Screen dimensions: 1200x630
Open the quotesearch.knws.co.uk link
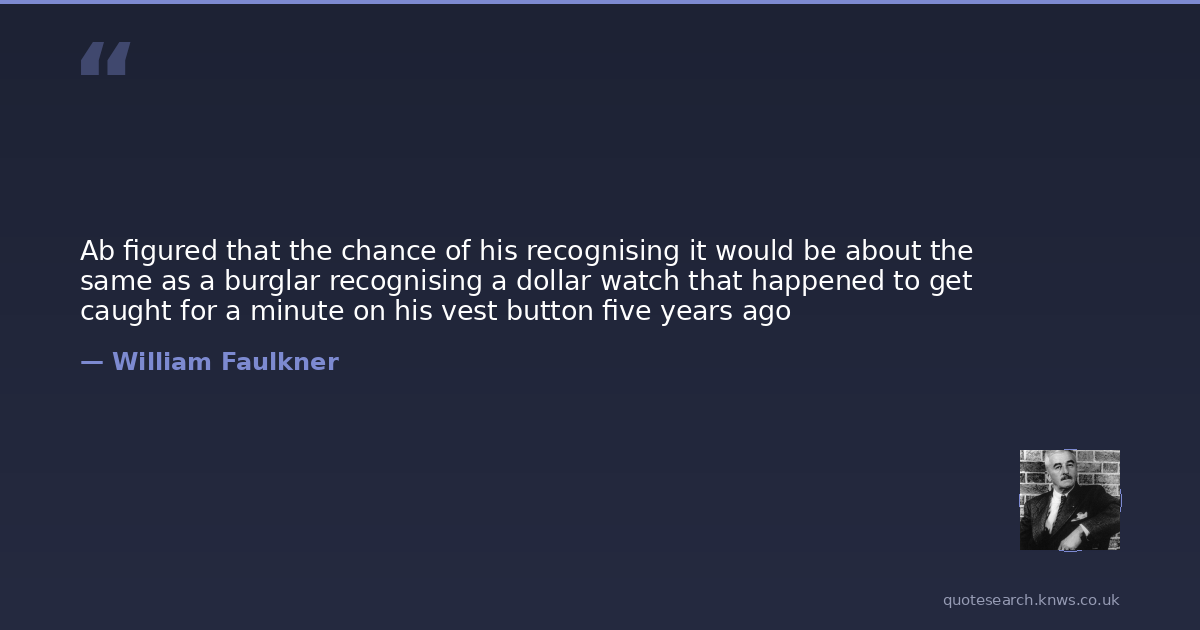(x=1031, y=601)
